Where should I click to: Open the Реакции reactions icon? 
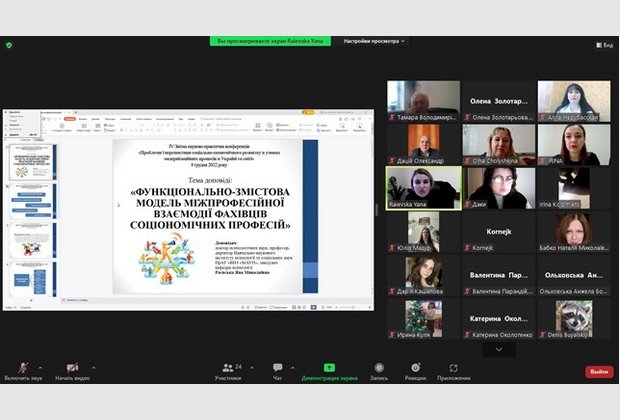click(415, 368)
